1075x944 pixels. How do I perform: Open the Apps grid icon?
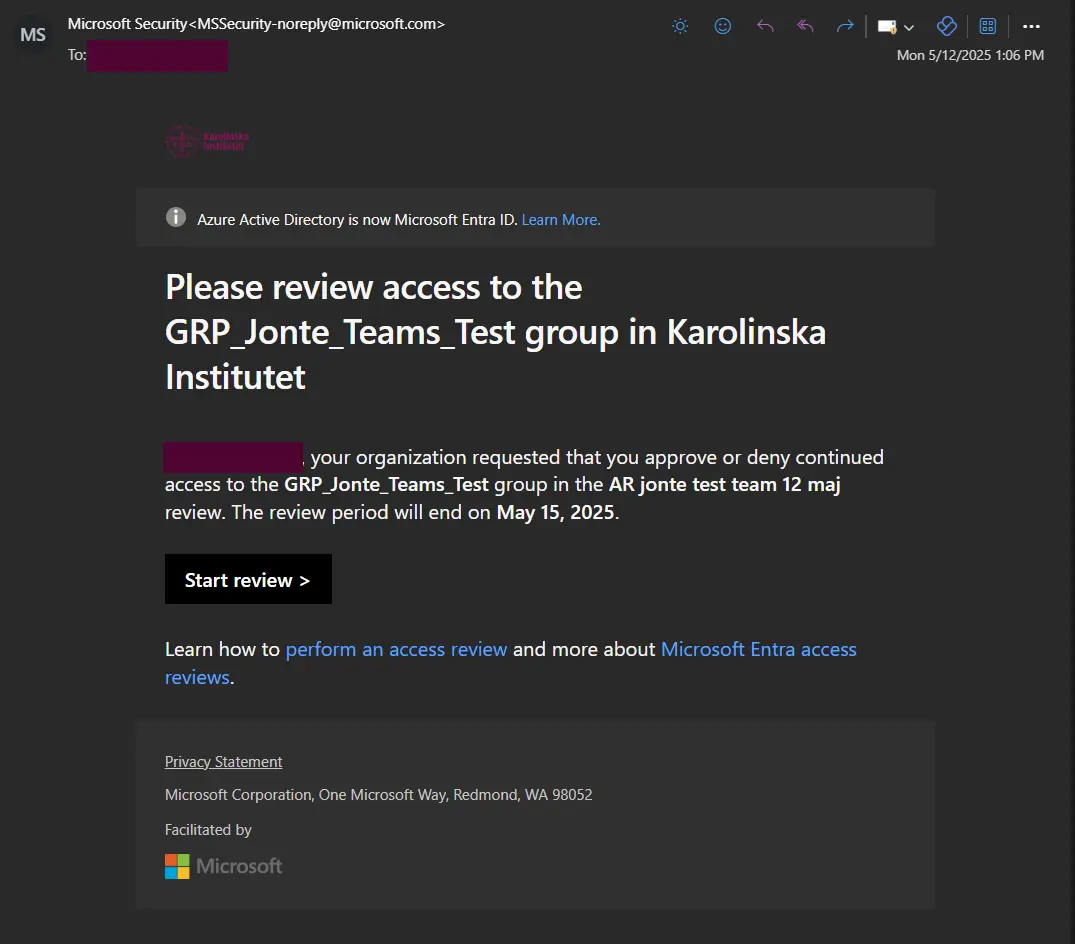coord(988,27)
